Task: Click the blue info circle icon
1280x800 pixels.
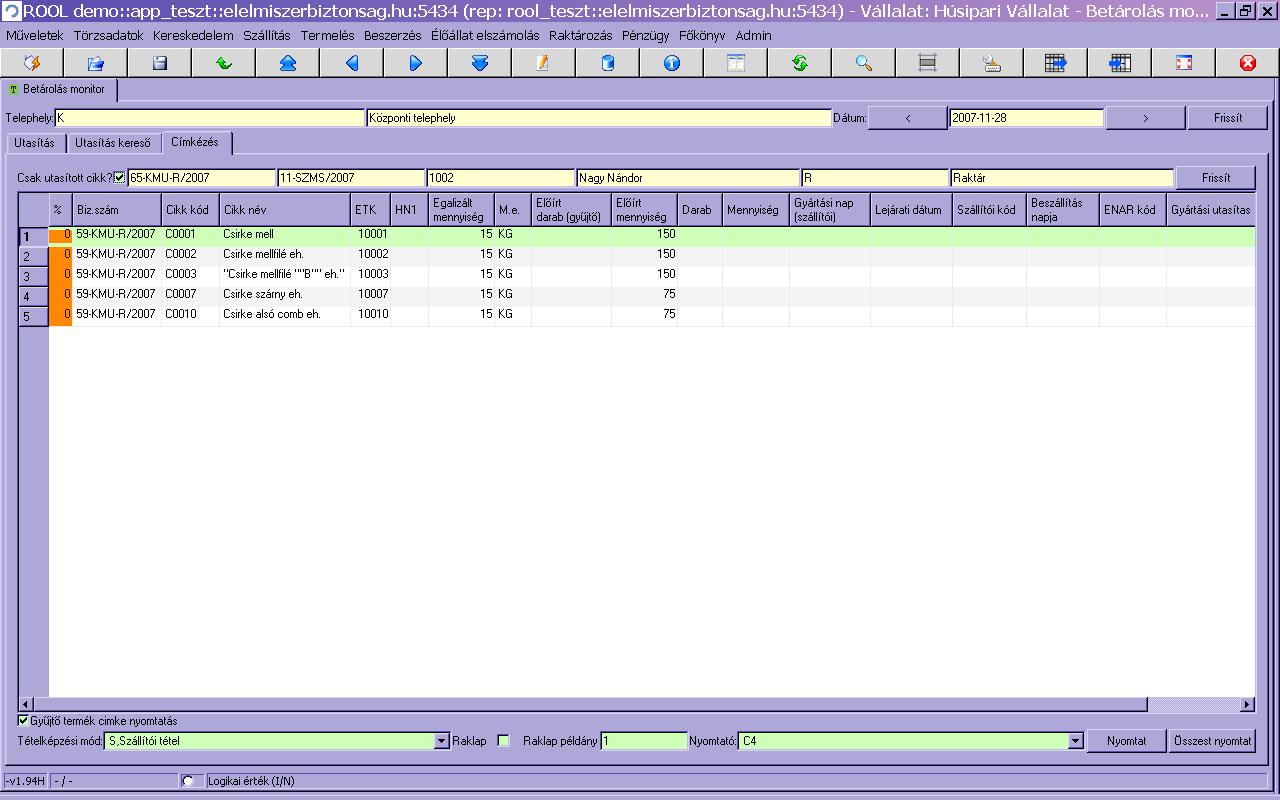Action: point(672,63)
